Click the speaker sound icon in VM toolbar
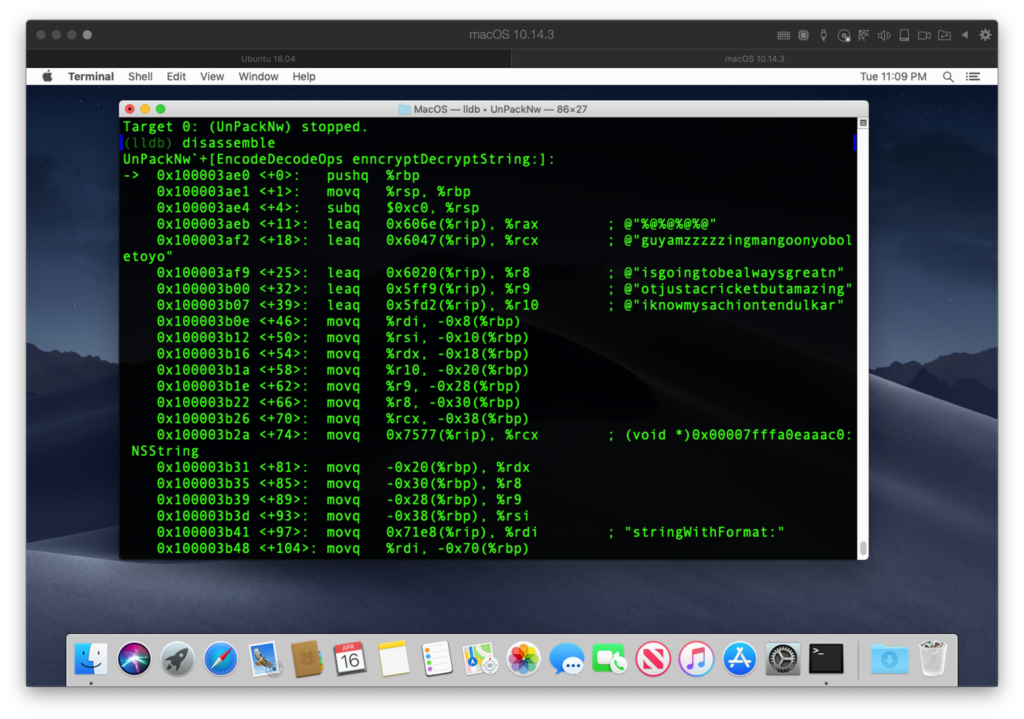 (x=884, y=35)
